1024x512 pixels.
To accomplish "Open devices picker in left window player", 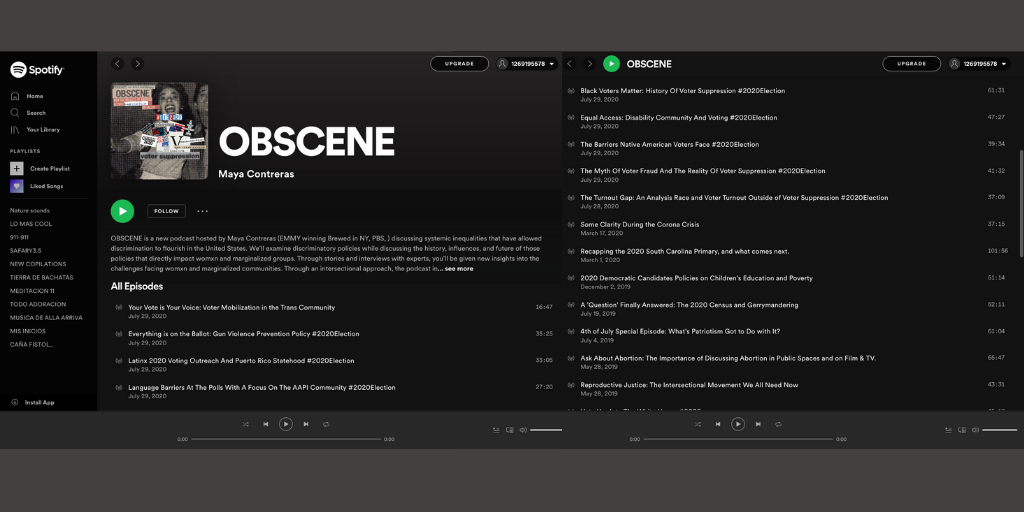I will click(509, 430).
